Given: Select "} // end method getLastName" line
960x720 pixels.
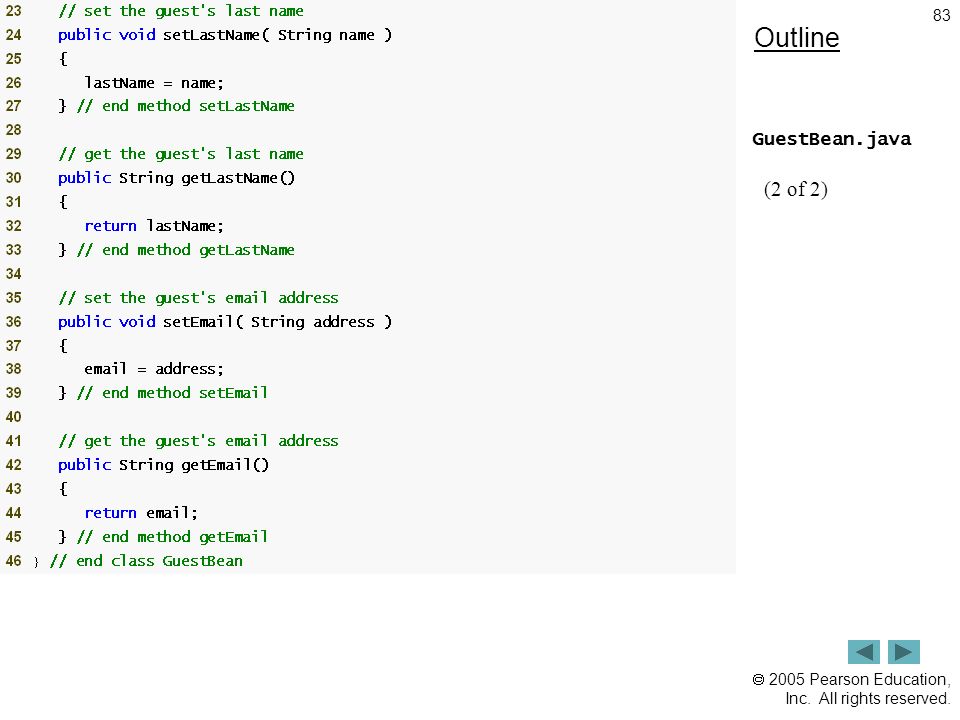Looking at the screenshot, I should [x=176, y=250].
